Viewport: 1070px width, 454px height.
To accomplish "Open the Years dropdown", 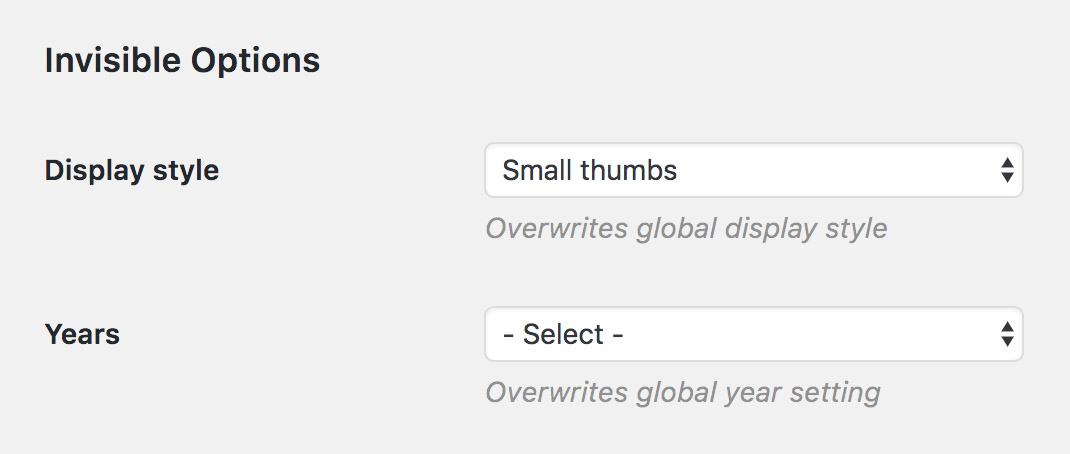I will point(753,334).
